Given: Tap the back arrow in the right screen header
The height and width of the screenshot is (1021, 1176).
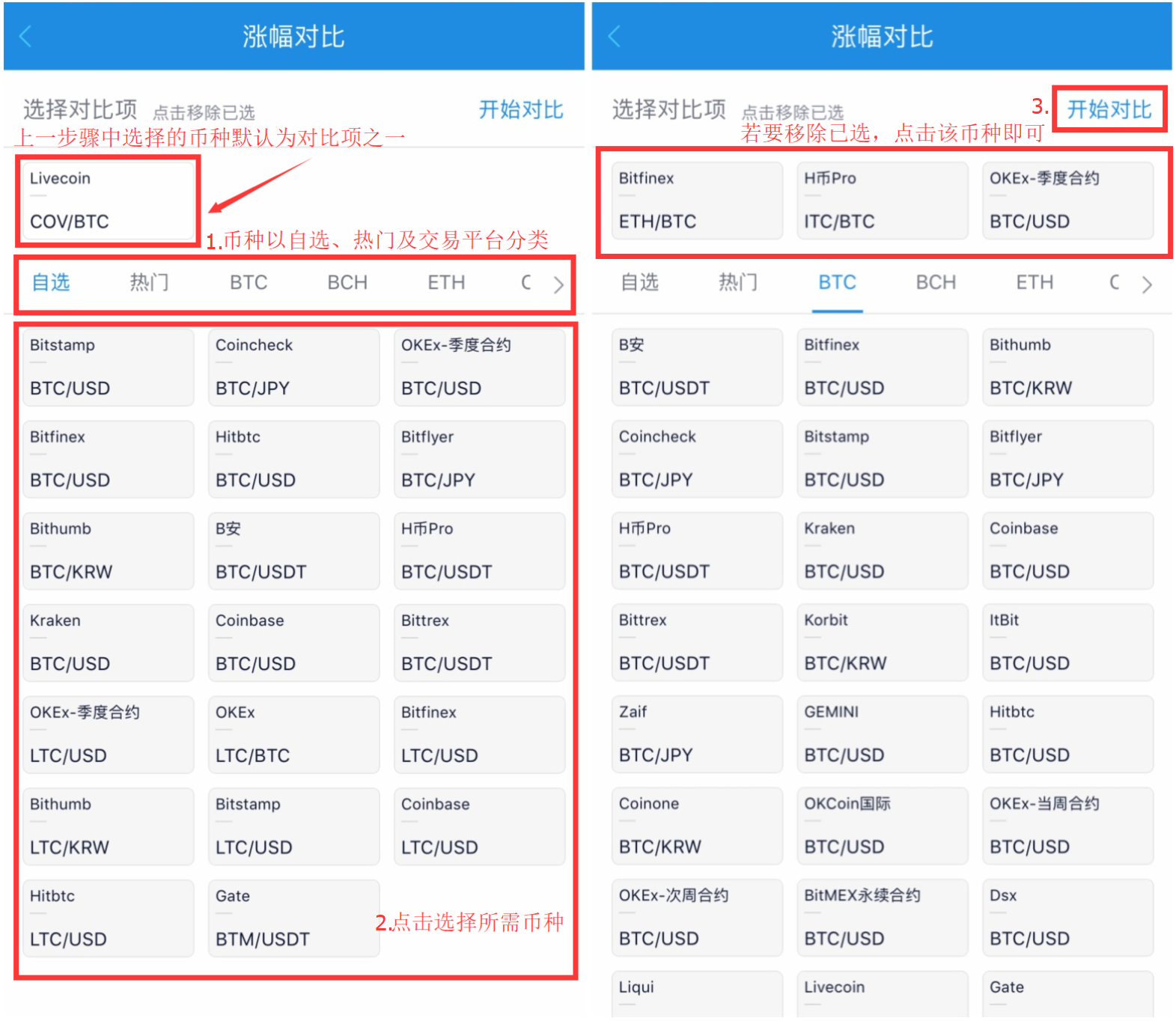Looking at the screenshot, I should click(x=615, y=36).
